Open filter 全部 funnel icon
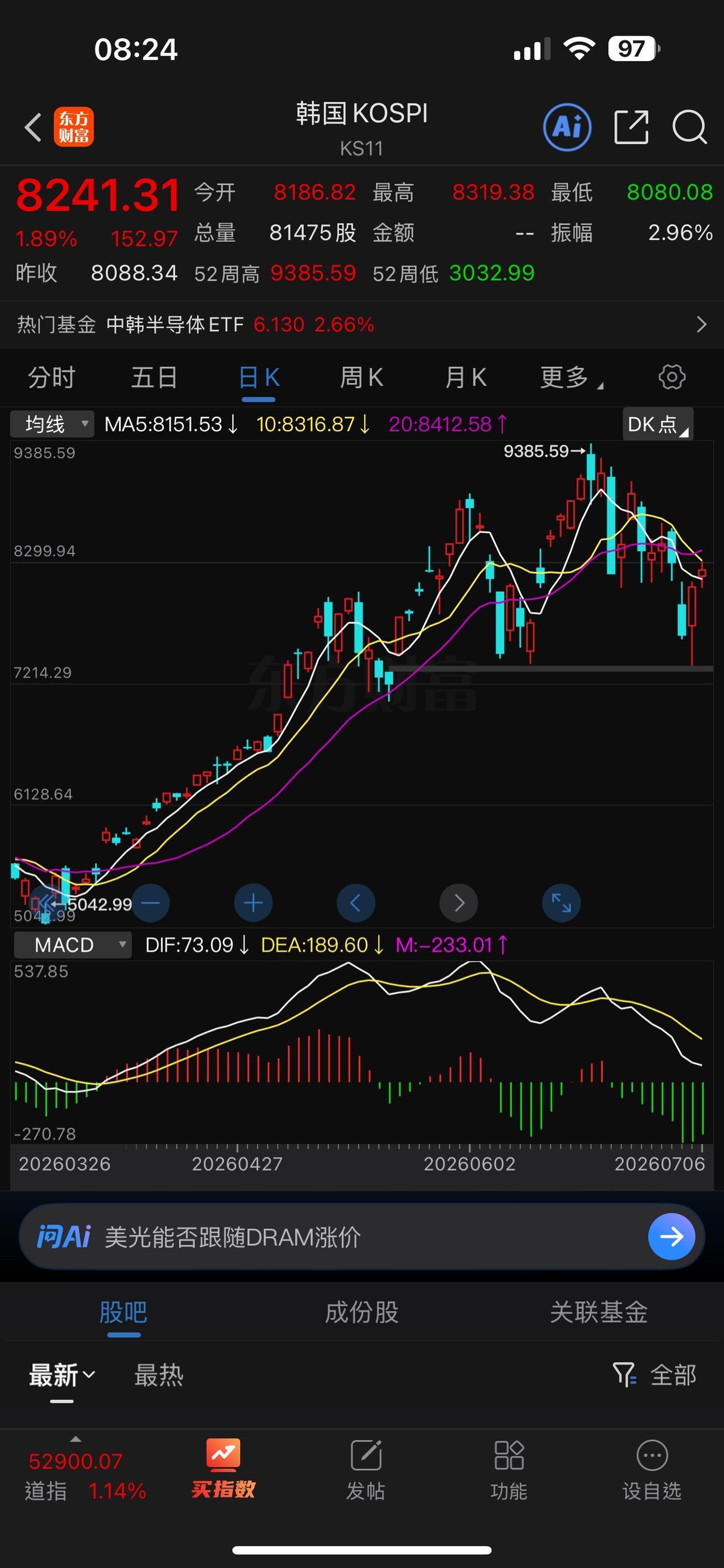 point(624,1375)
